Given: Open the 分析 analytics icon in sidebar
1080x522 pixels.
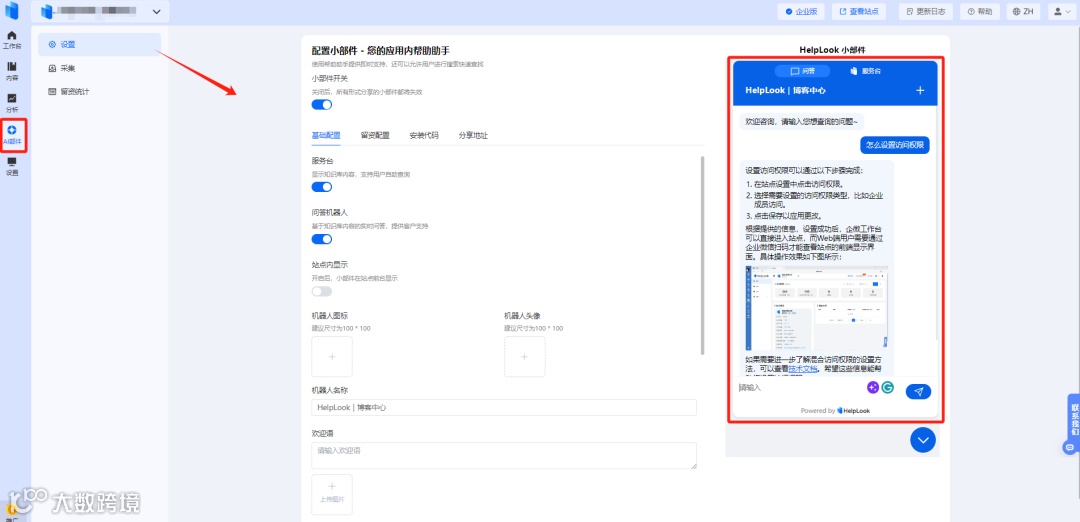Looking at the screenshot, I should (12, 103).
